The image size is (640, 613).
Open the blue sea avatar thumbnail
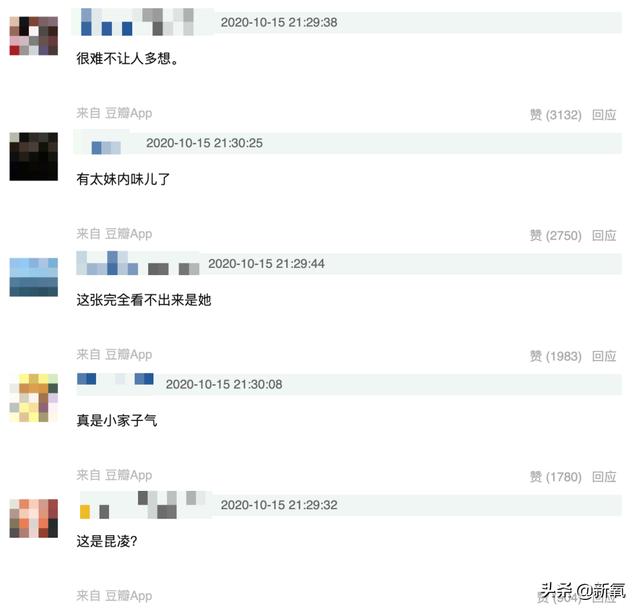[x=33, y=277]
